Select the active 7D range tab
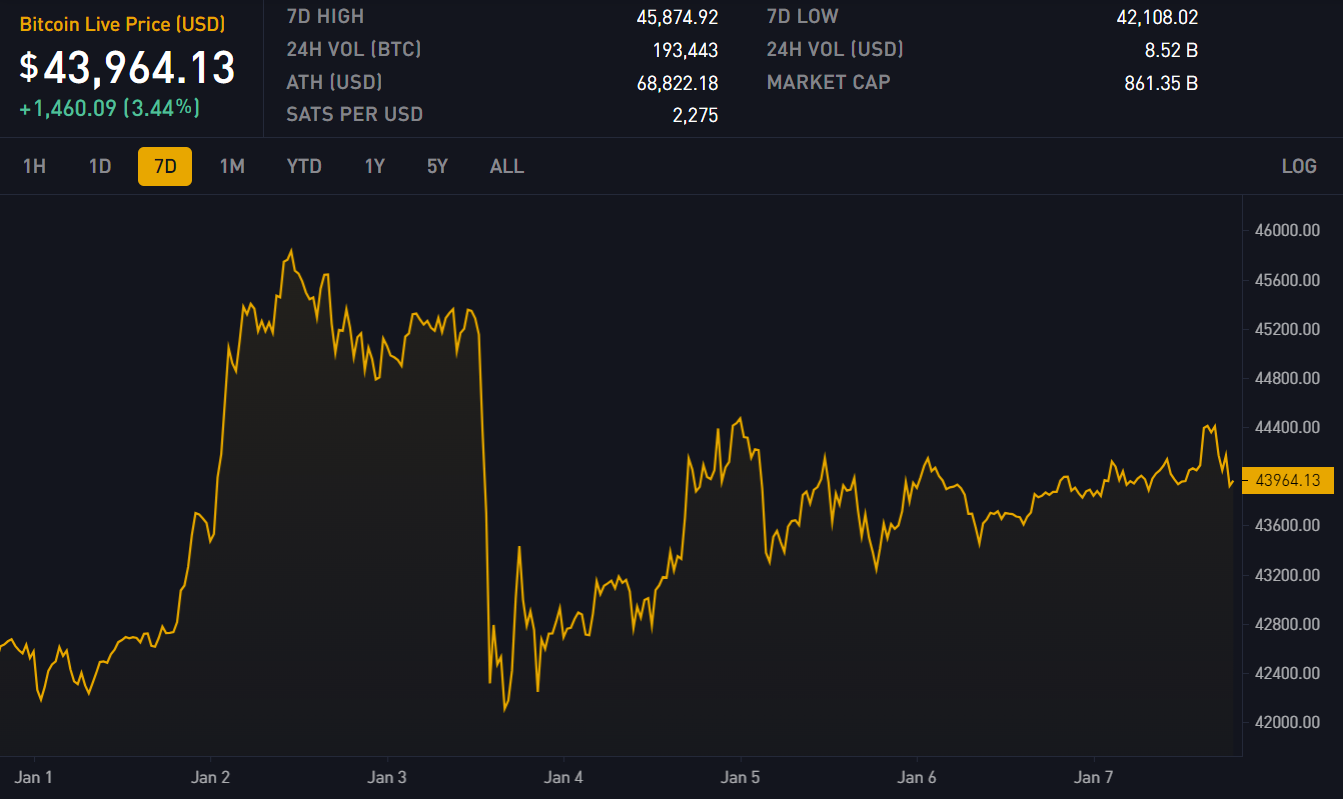The width and height of the screenshot is (1343, 799). point(165,167)
